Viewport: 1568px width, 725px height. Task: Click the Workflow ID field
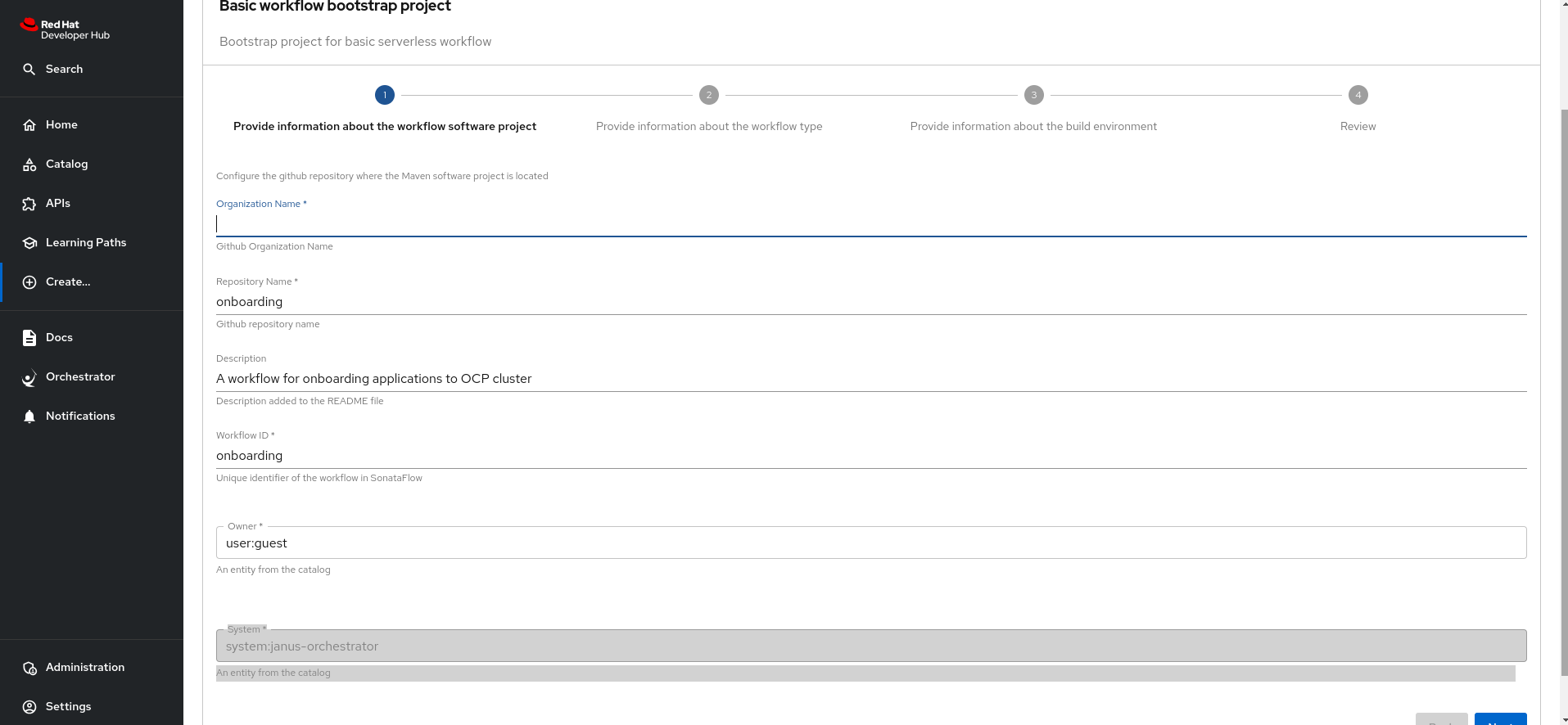click(x=871, y=456)
